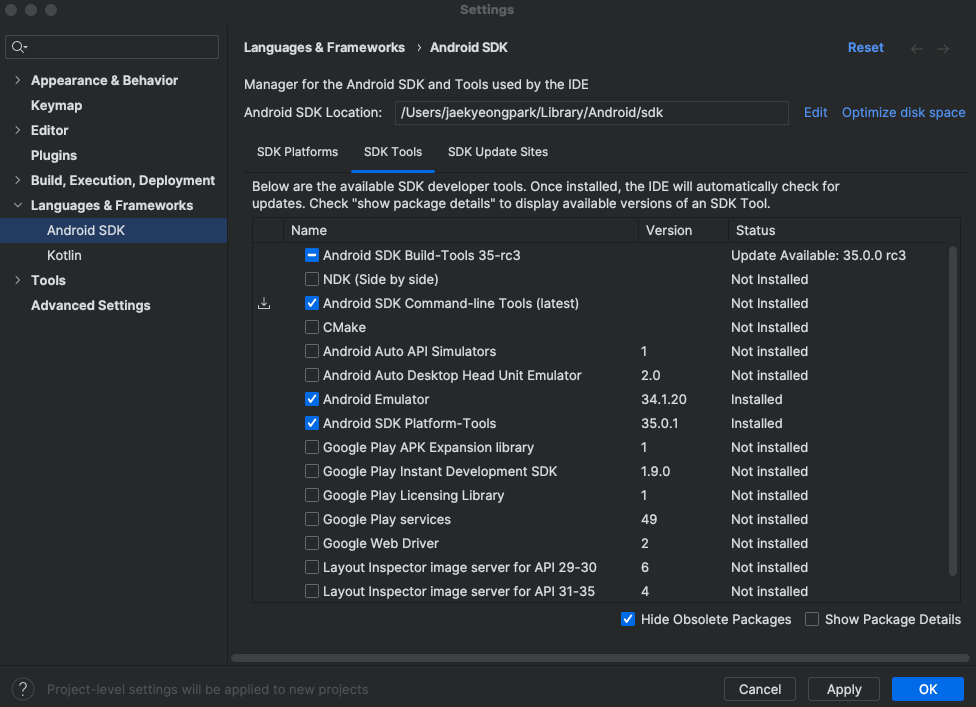The image size is (976, 707).
Task: Click the search magnifier icon in settings
Action: coord(19,47)
